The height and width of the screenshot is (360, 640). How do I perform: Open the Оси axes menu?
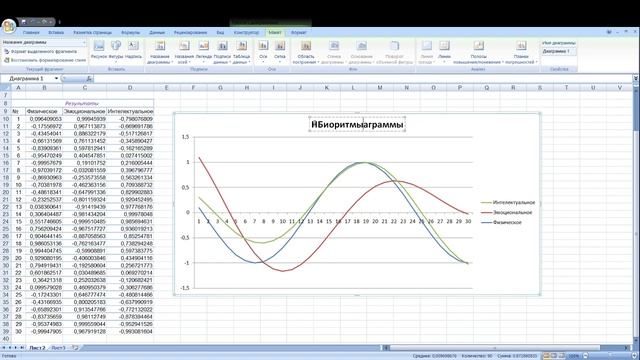[x=263, y=52]
